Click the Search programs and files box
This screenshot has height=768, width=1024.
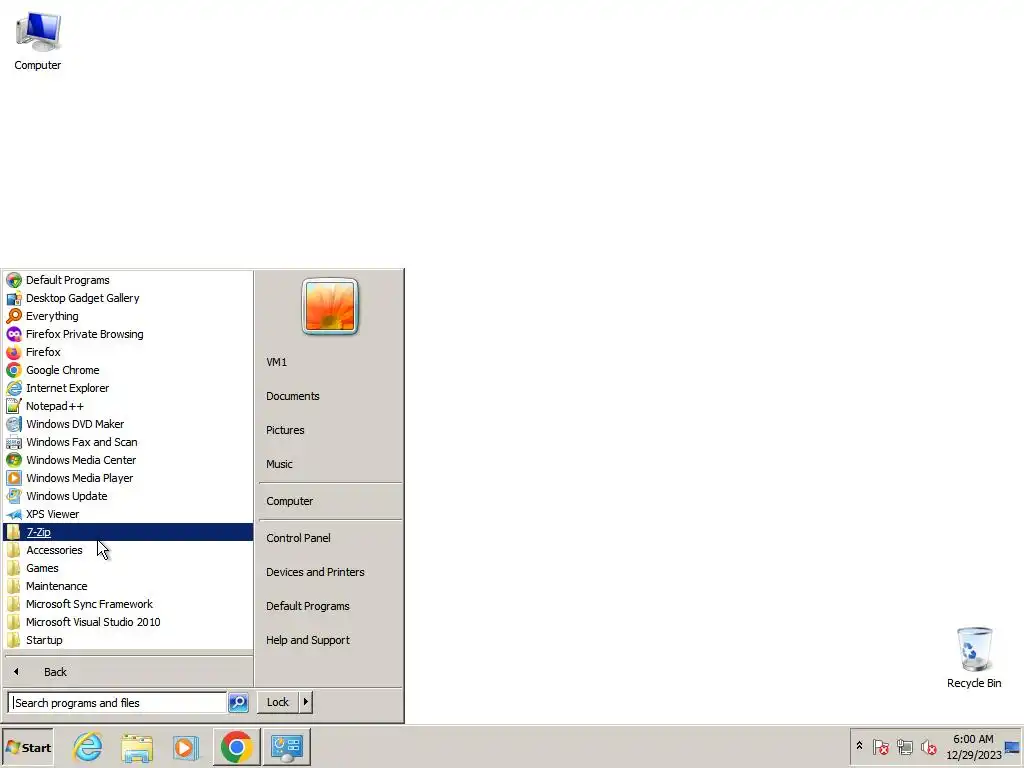118,703
